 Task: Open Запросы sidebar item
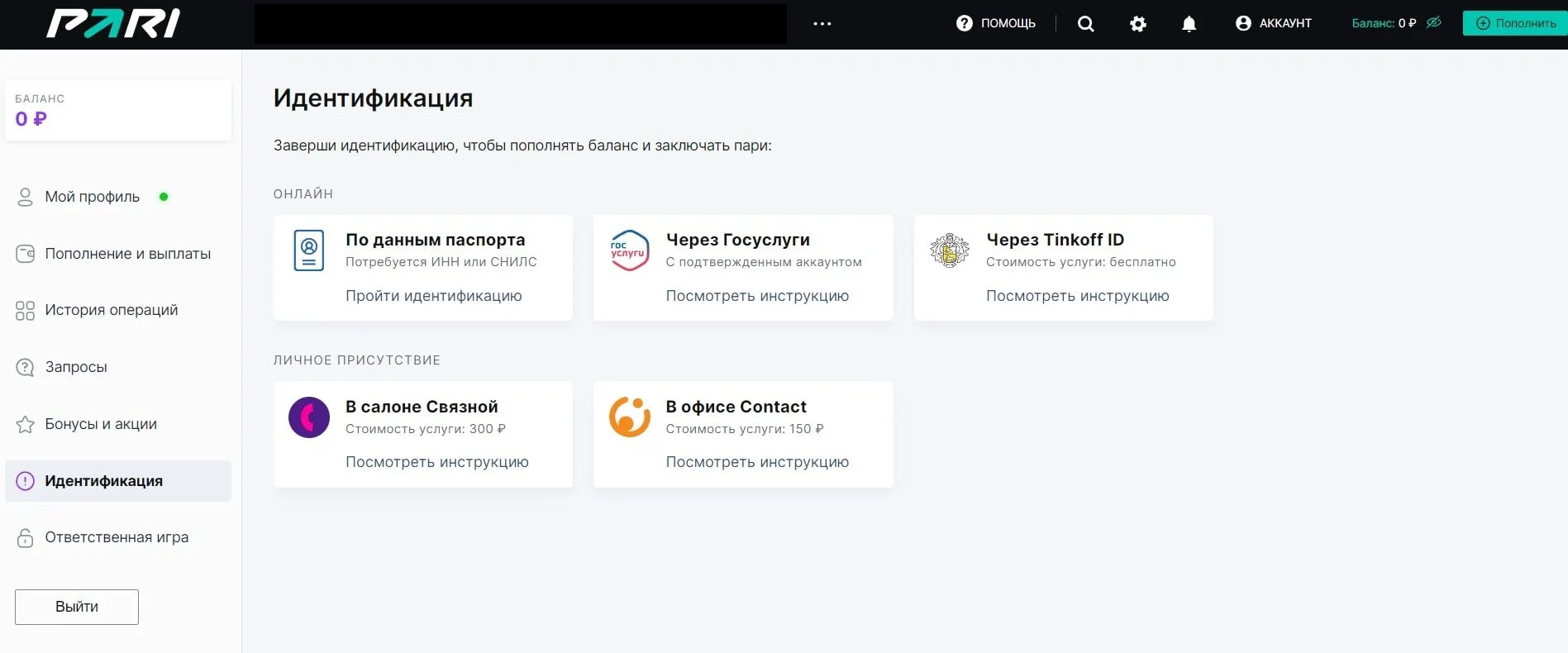pos(118,367)
